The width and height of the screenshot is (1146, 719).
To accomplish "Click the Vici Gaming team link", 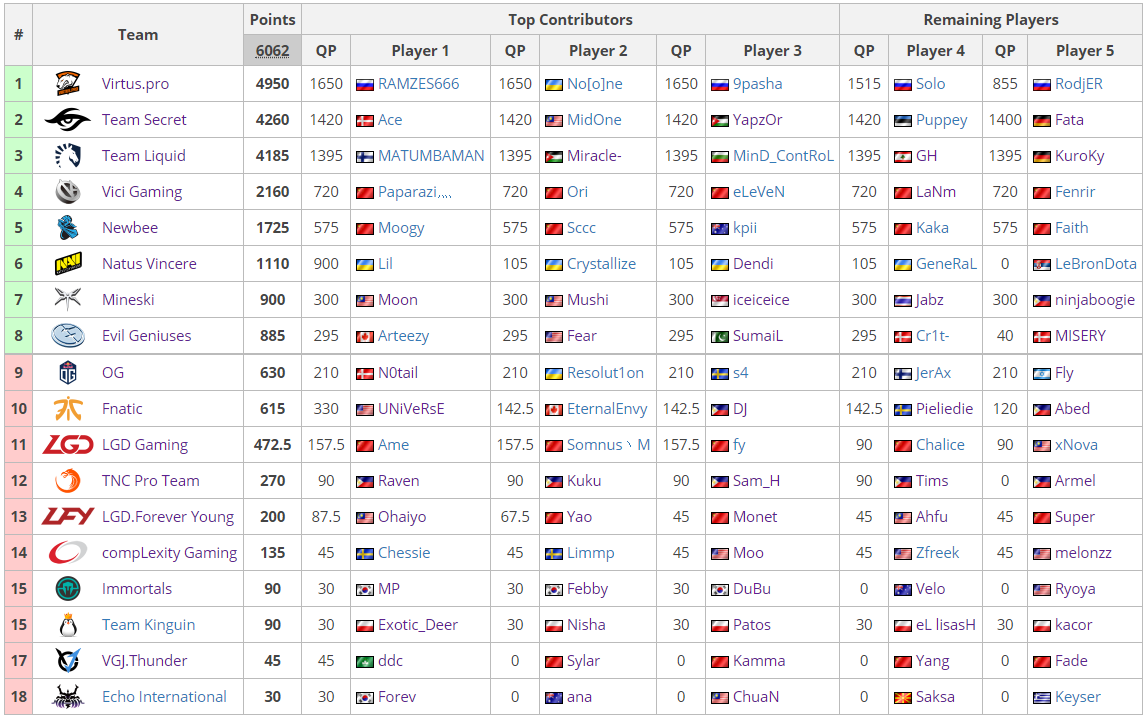I will click(142, 191).
